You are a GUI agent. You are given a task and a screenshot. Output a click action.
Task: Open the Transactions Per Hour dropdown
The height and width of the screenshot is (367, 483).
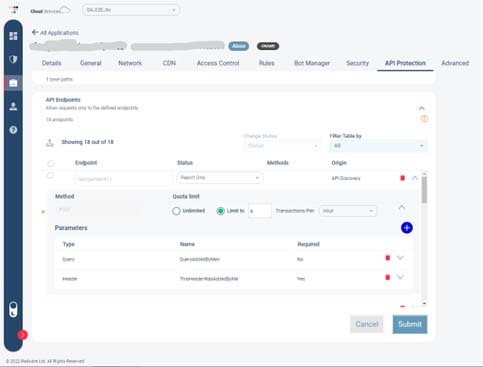[x=348, y=211]
